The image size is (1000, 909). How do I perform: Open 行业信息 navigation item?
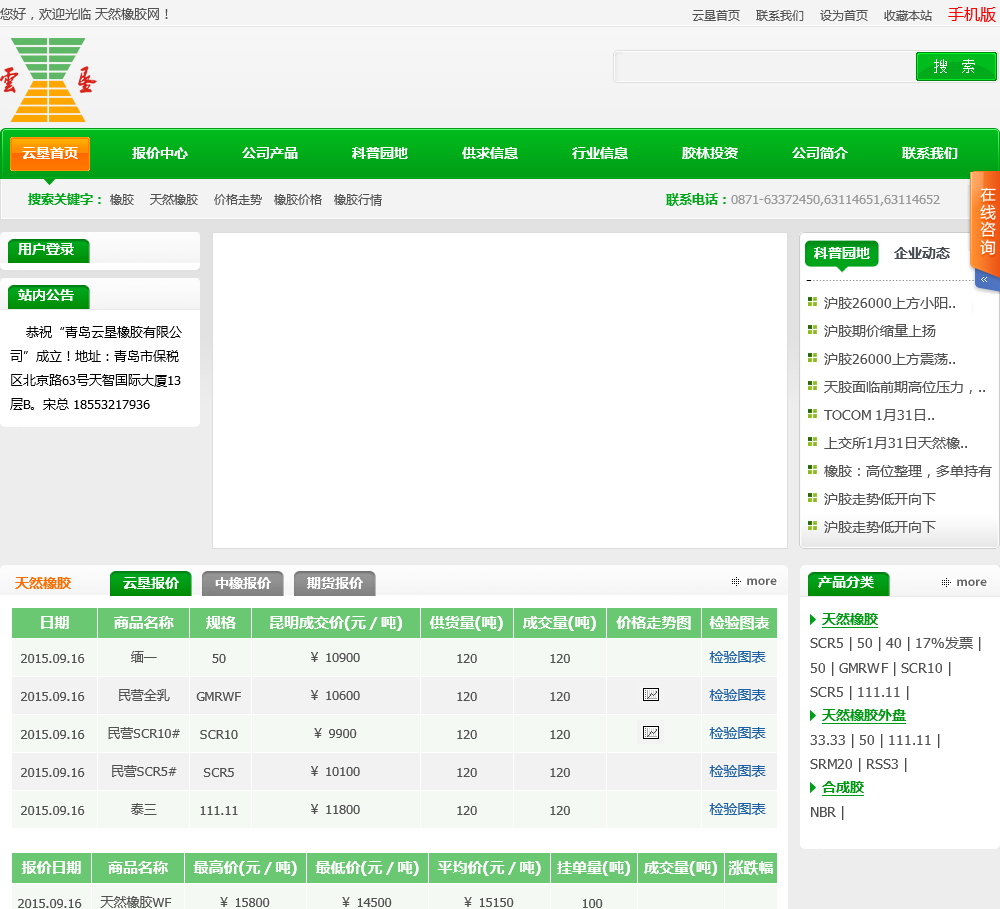[x=599, y=153]
